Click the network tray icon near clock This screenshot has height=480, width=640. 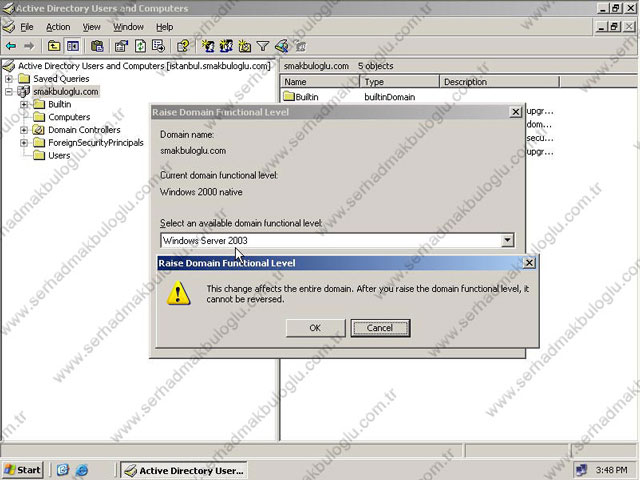[x=581, y=470]
